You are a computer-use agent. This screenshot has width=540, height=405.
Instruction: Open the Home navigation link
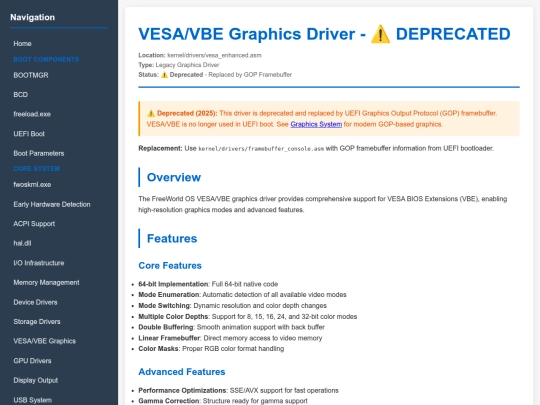click(x=22, y=44)
